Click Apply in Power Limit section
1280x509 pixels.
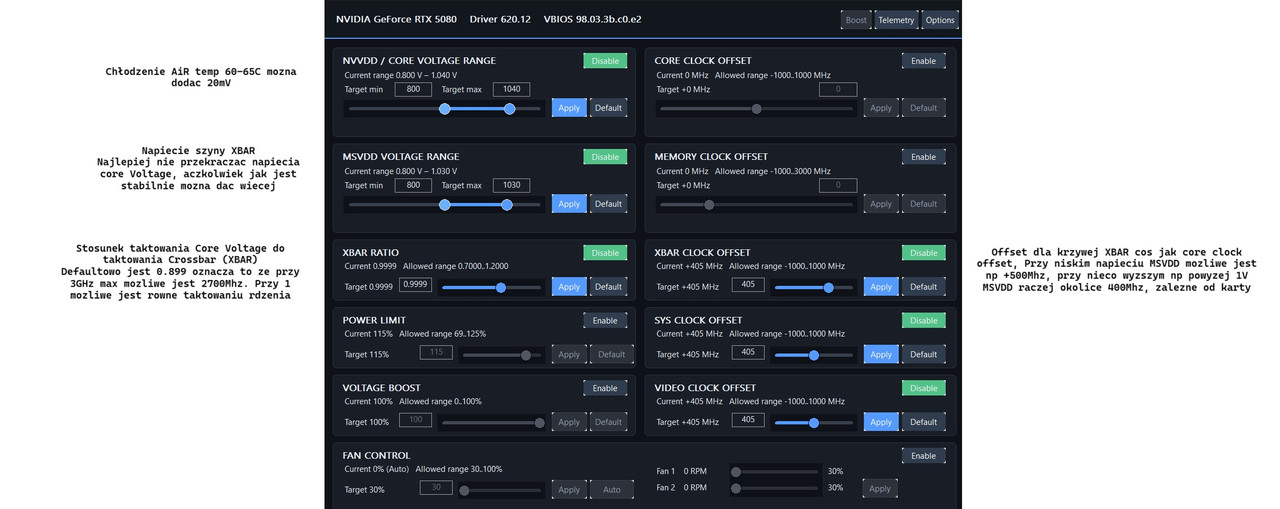click(569, 355)
